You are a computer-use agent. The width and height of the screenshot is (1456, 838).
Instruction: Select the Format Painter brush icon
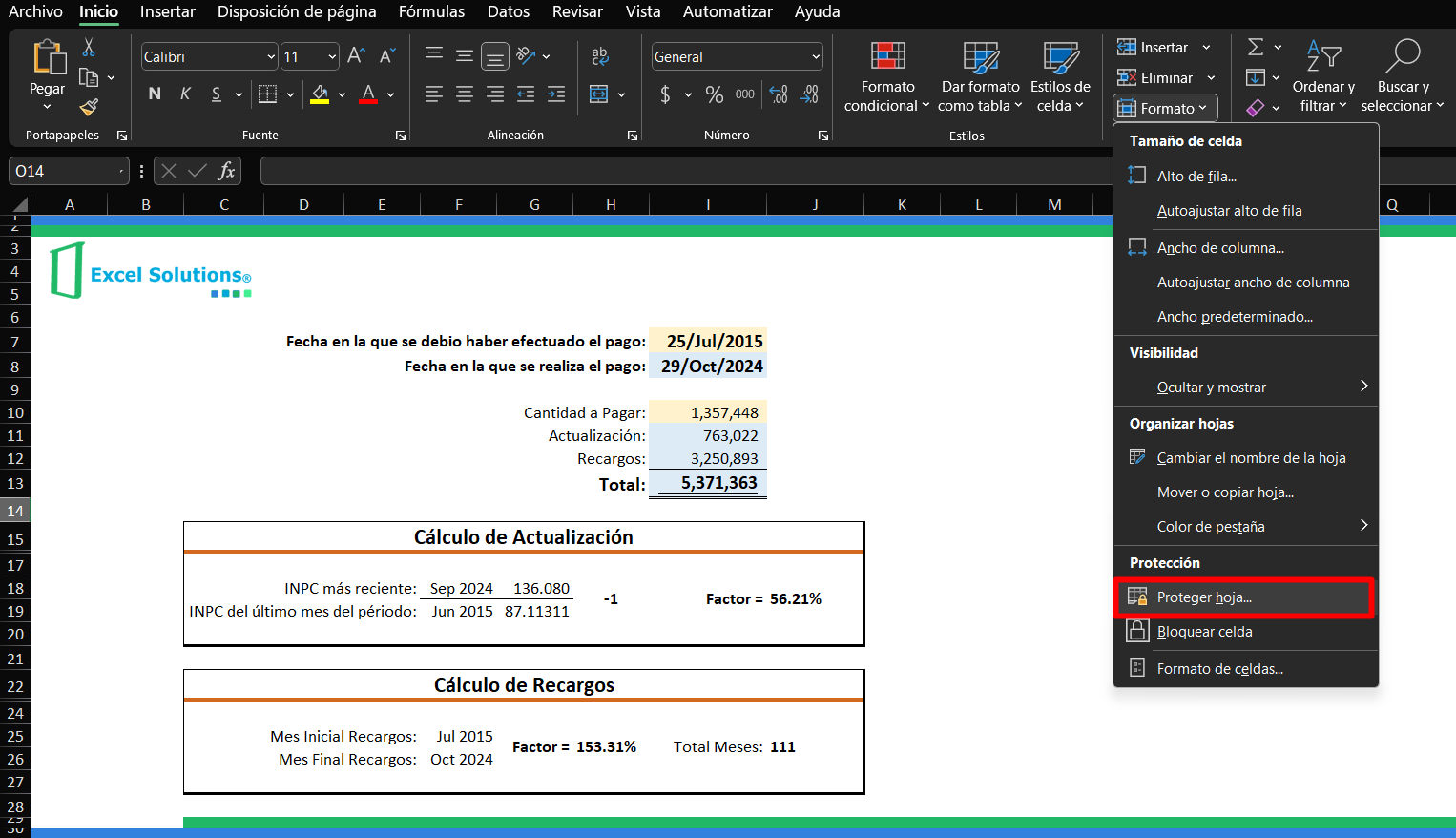click(x=89, y=107)
